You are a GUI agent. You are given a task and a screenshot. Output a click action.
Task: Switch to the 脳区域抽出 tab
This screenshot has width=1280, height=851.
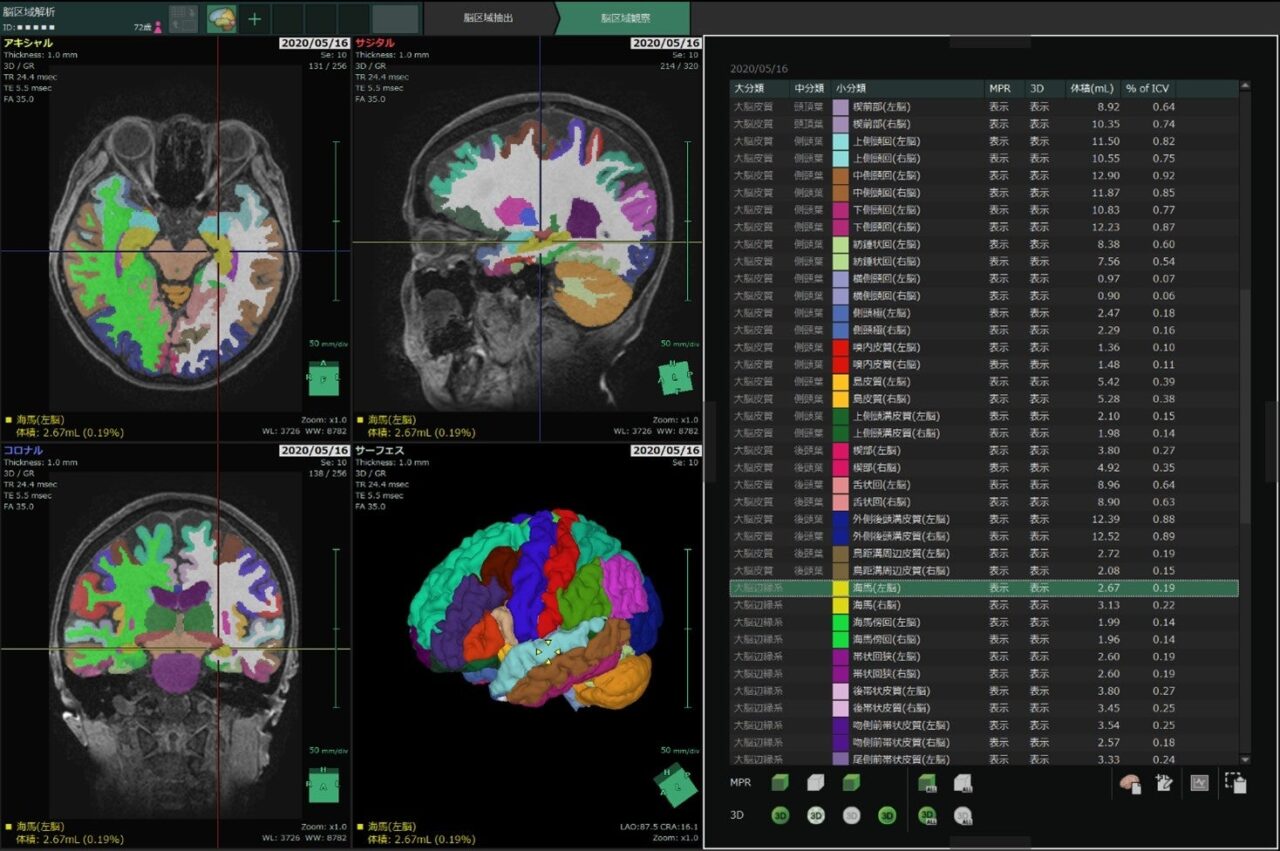(x=488, y=18)
